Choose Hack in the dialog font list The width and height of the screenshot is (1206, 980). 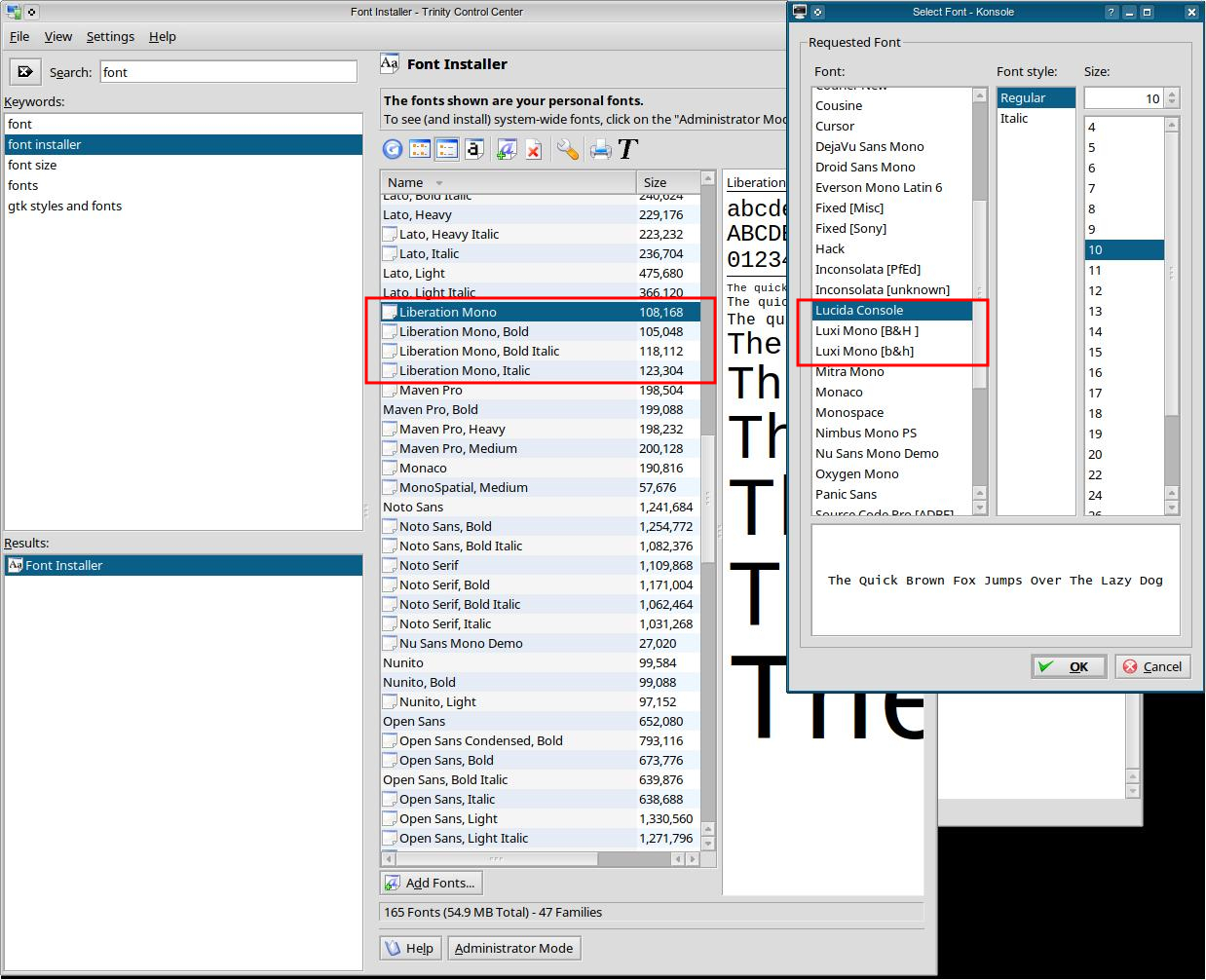tap(892, 248)
